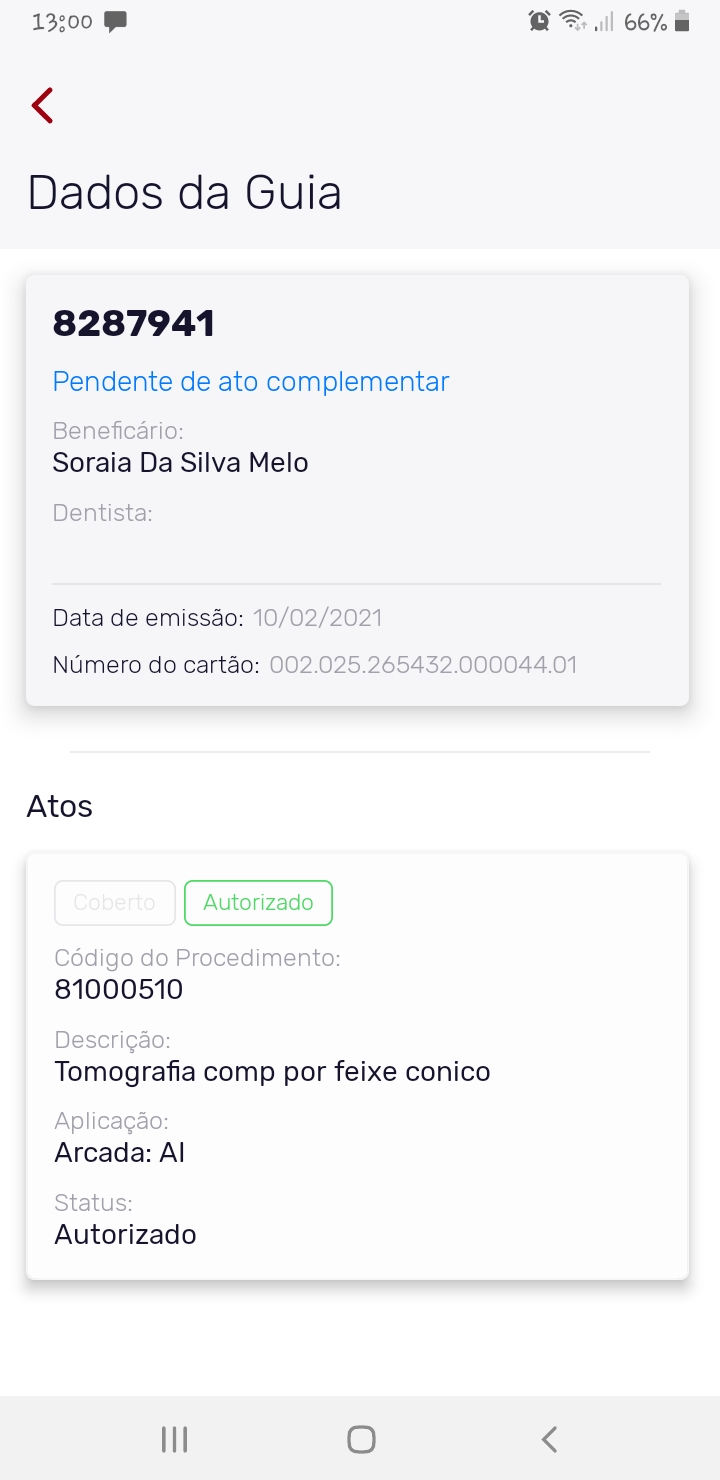This screenshot has width=720, height=1480.
Task: Tap the battery icon in status bar
Action: (682, 21)
